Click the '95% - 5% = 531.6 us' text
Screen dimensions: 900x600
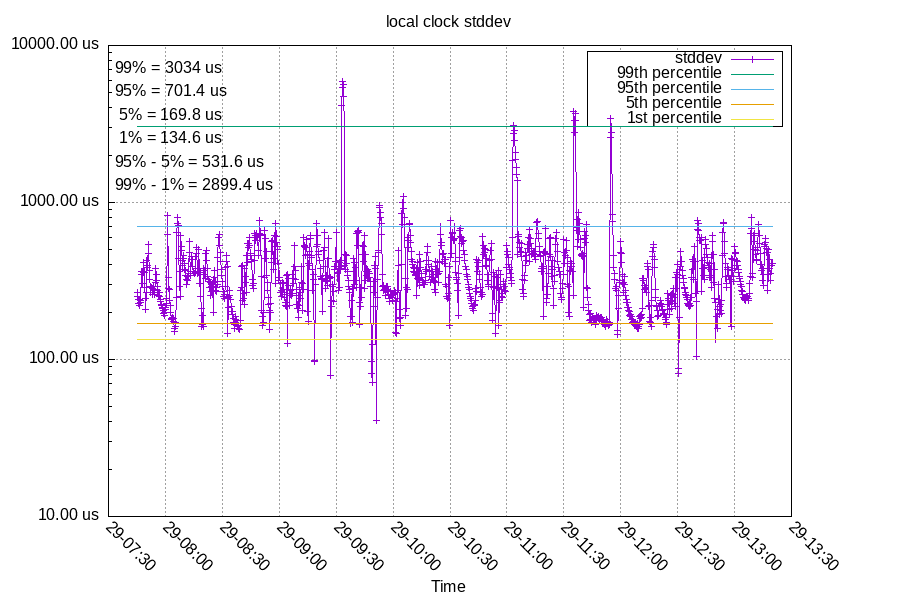189,161
